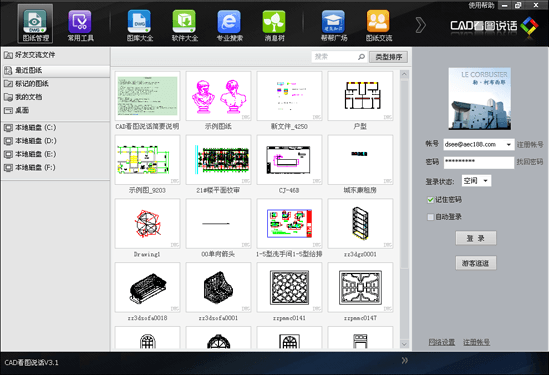Open the zz3dsofa0001 thumbnail
This screenshot has width=549, height=375.
tap(218, 287)
